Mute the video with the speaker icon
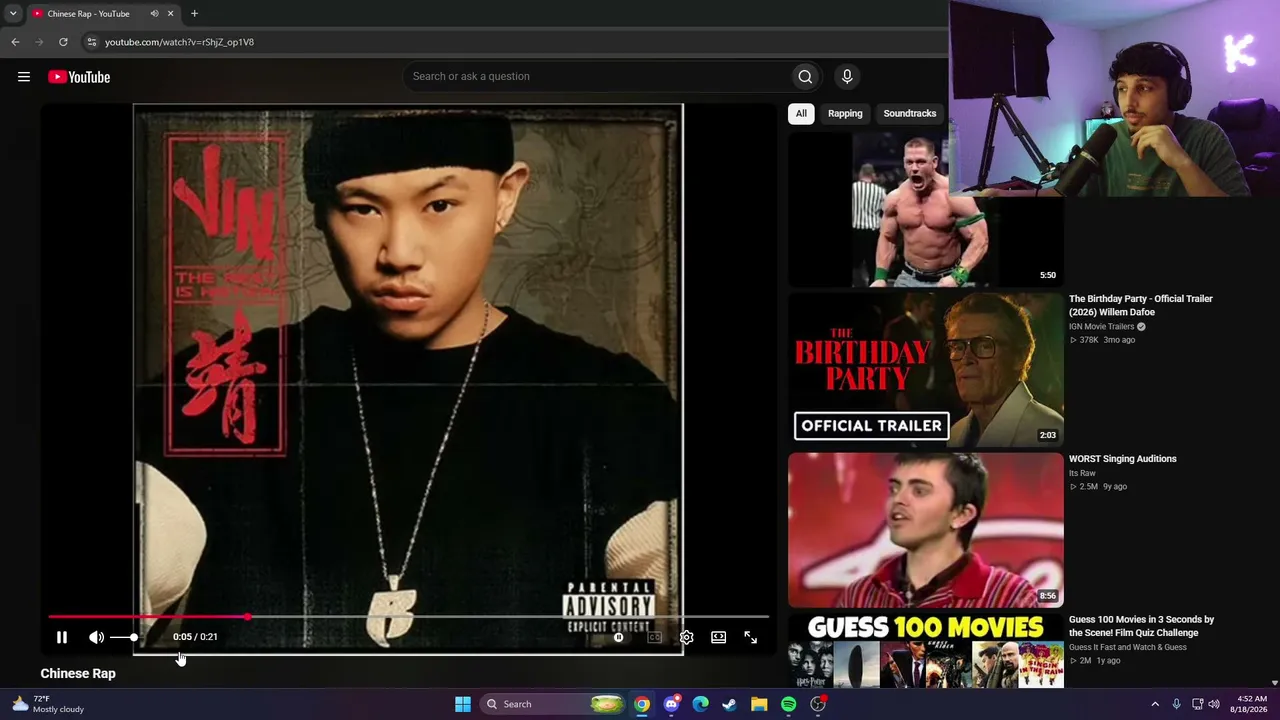Viewport: 1280px width, 720px height. point(96,637)
